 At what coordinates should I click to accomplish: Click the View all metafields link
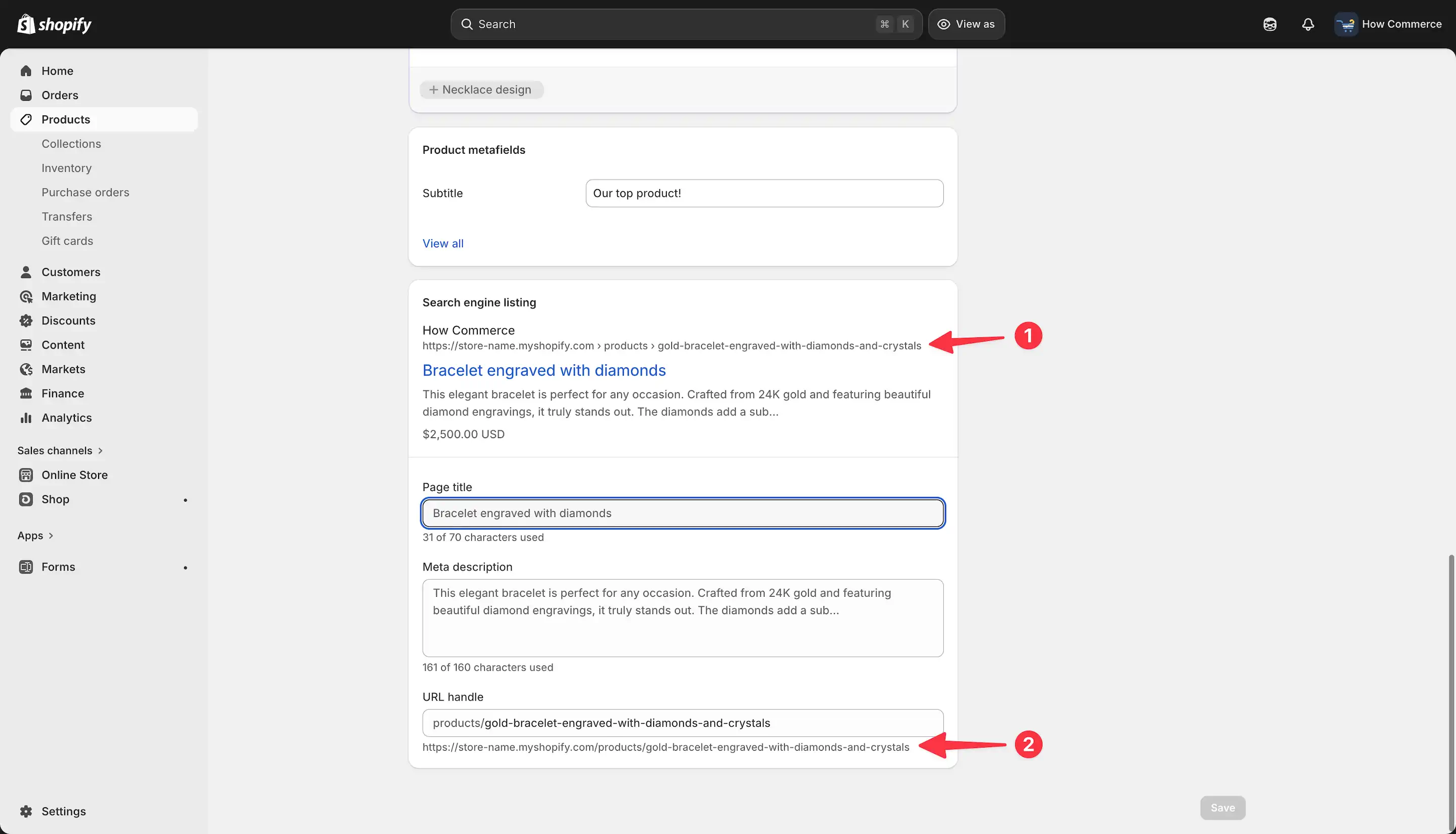442,243
